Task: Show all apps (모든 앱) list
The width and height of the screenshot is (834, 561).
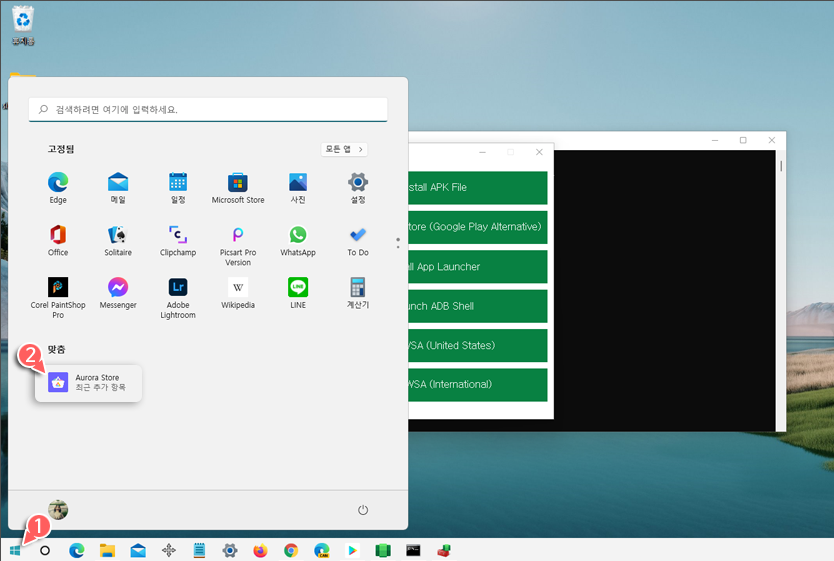Action: tap(344, 149)
